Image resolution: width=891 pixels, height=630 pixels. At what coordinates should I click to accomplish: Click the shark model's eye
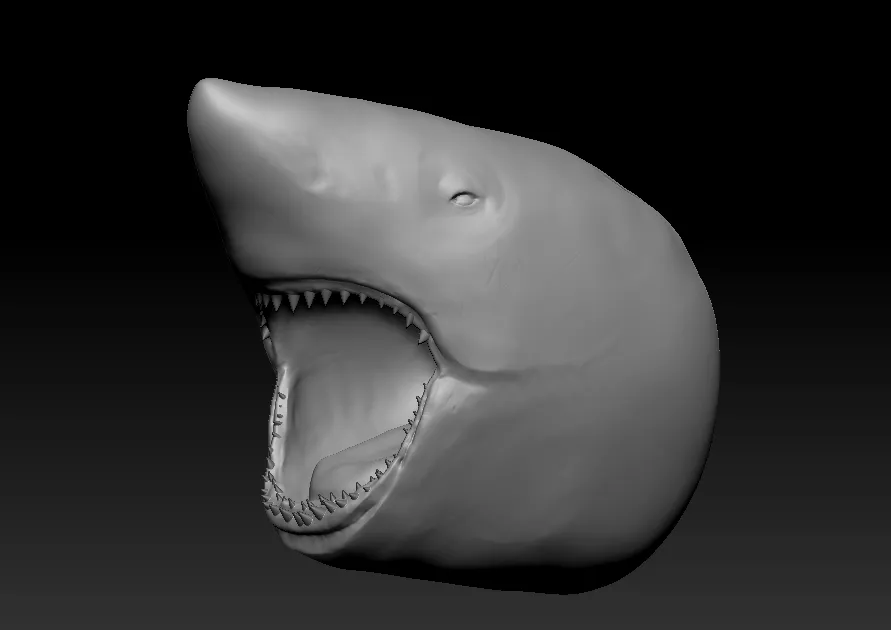(464, 198)
